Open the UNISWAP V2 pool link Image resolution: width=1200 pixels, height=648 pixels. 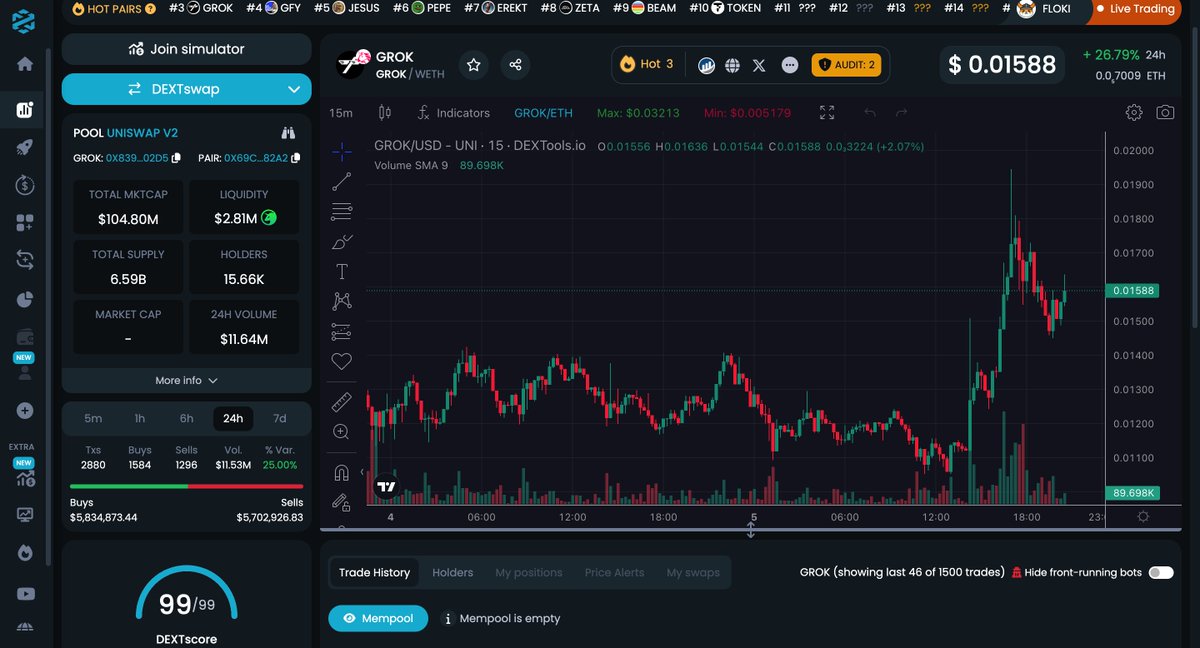point(142,132)
